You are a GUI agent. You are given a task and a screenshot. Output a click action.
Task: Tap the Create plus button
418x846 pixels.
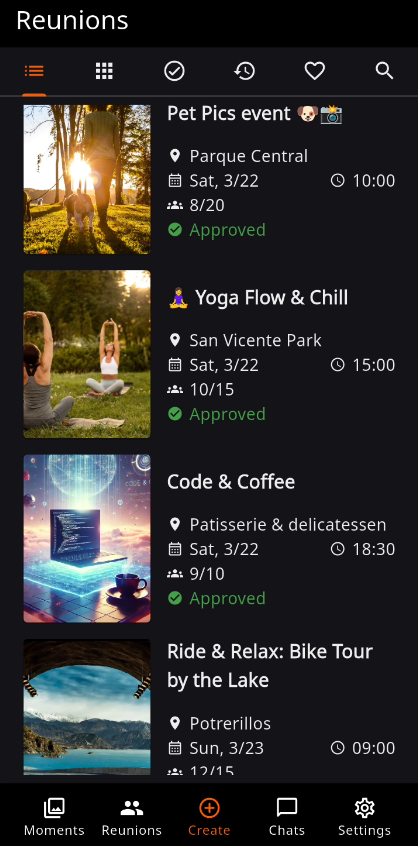209,816
